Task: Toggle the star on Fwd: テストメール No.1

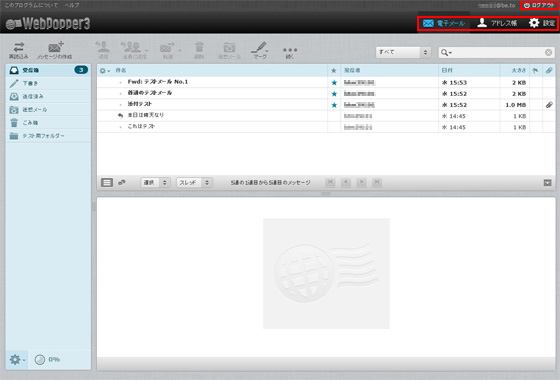Action: 334,82
